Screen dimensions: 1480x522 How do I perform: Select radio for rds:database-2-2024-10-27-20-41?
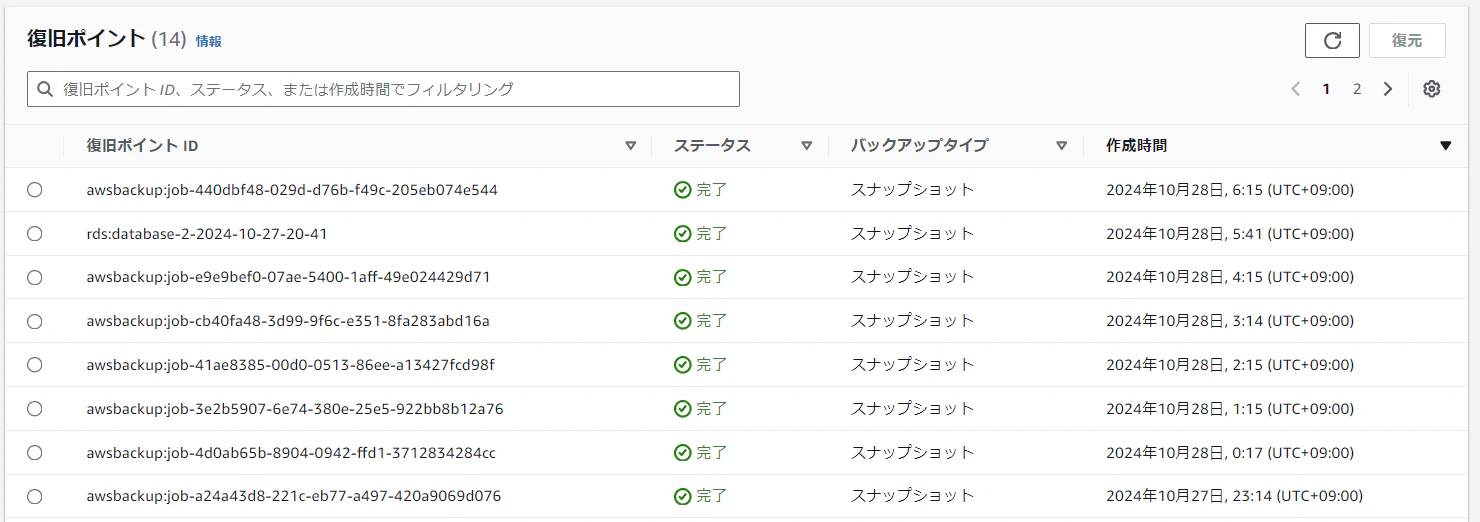[x=35, y=234]
